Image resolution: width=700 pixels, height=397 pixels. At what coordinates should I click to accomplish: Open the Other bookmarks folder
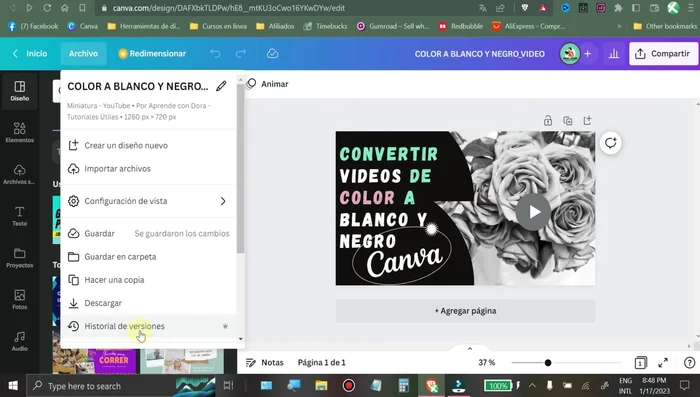[665, 26]
